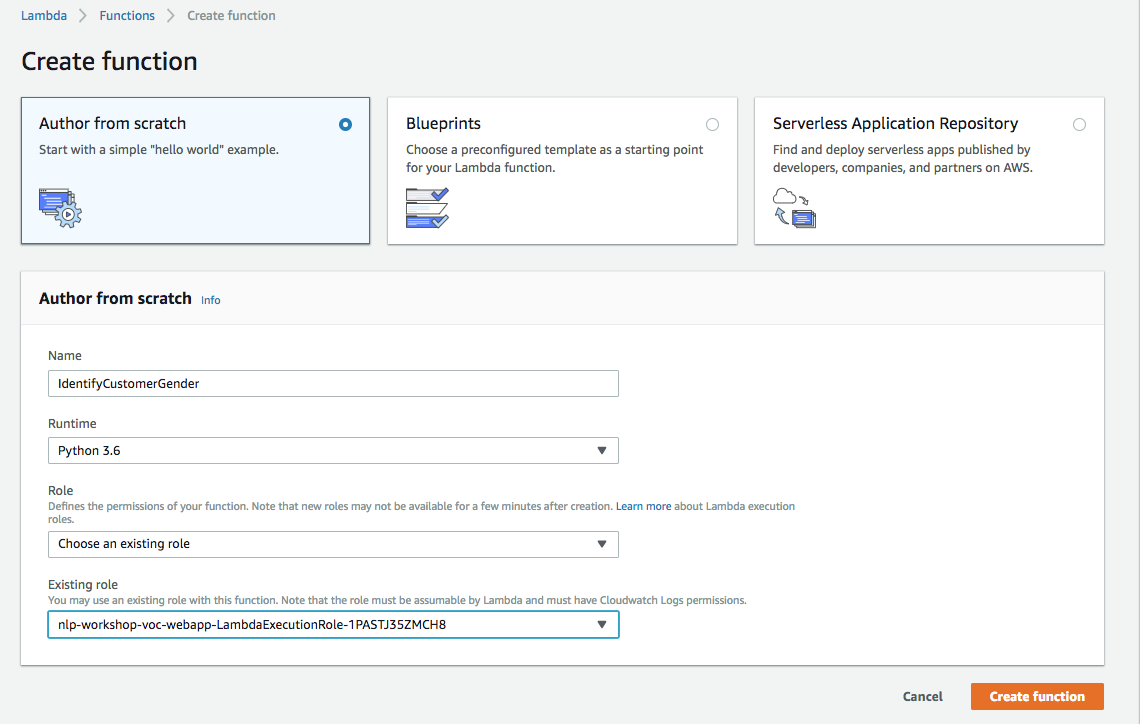Image resolution: width=1146 pixels, height=724 pixels.
Task: Open the Runtime Python 3.6 dropdown
Action: (333, 451)
